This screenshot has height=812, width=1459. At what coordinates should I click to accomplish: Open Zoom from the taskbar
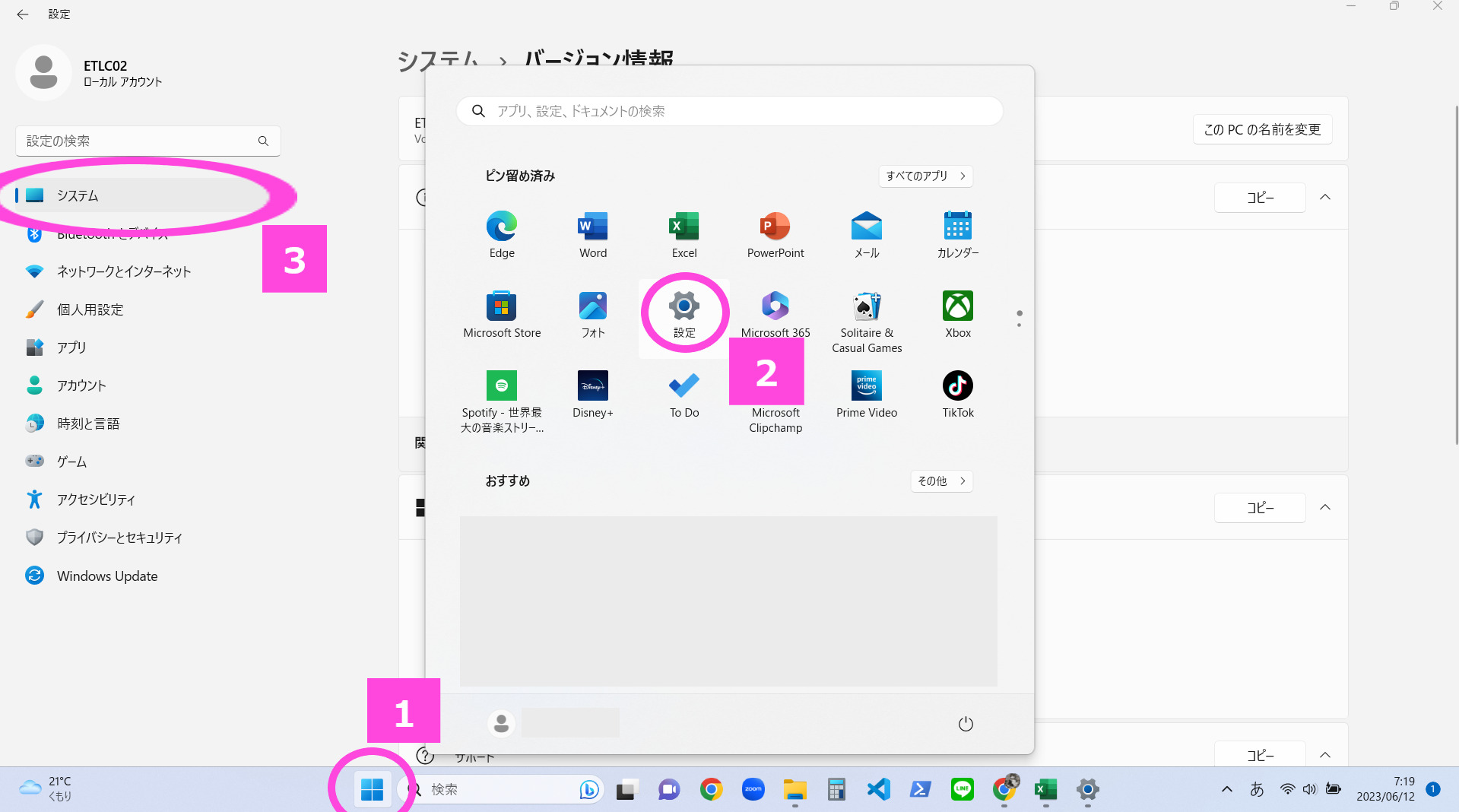[753, 789]
